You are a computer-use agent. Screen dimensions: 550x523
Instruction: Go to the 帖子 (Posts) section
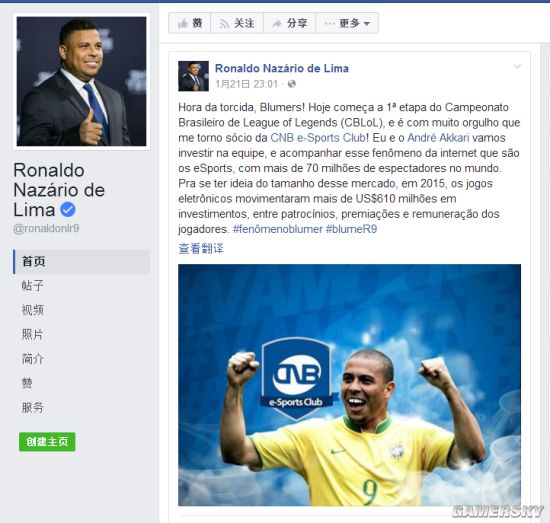pyautogui.click(x=33, y=286)
